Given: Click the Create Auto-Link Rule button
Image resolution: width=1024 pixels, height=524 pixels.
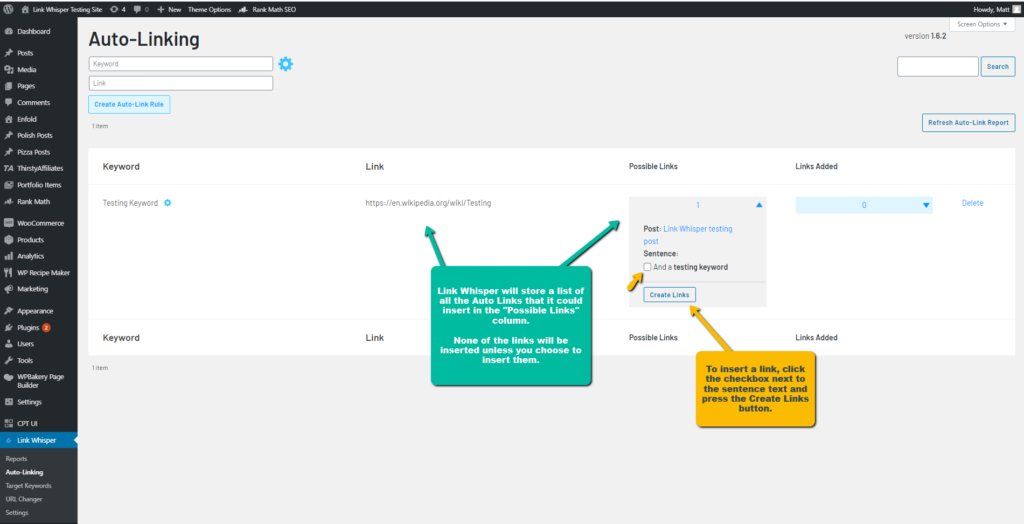Looking at the screenshot, I should 129,104.
